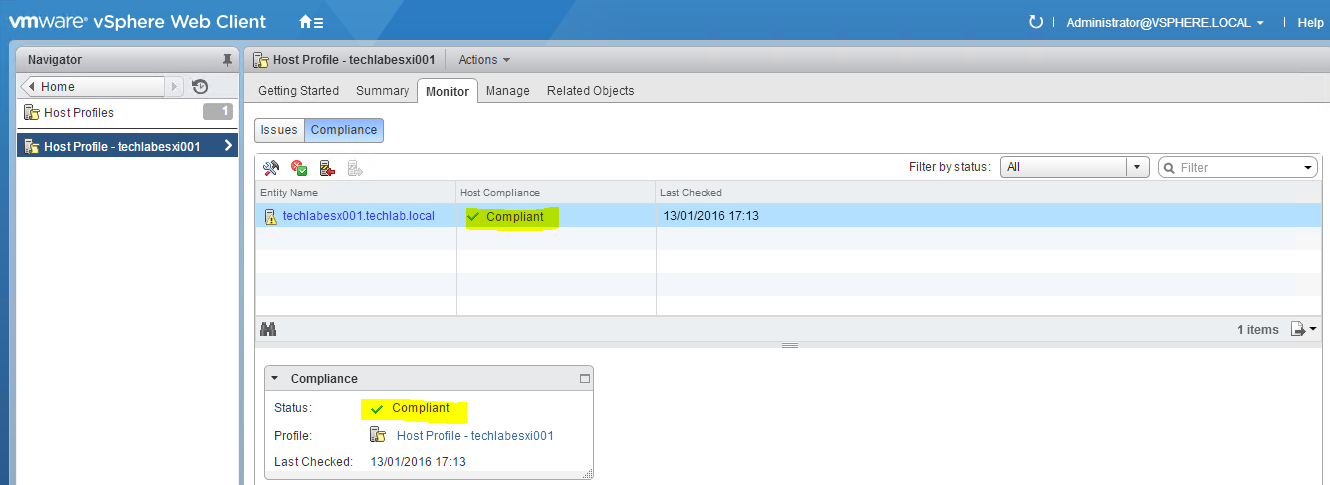
Task: Open the Host Profile - techlabesxi001 profile link
Action: click(475, 436)
